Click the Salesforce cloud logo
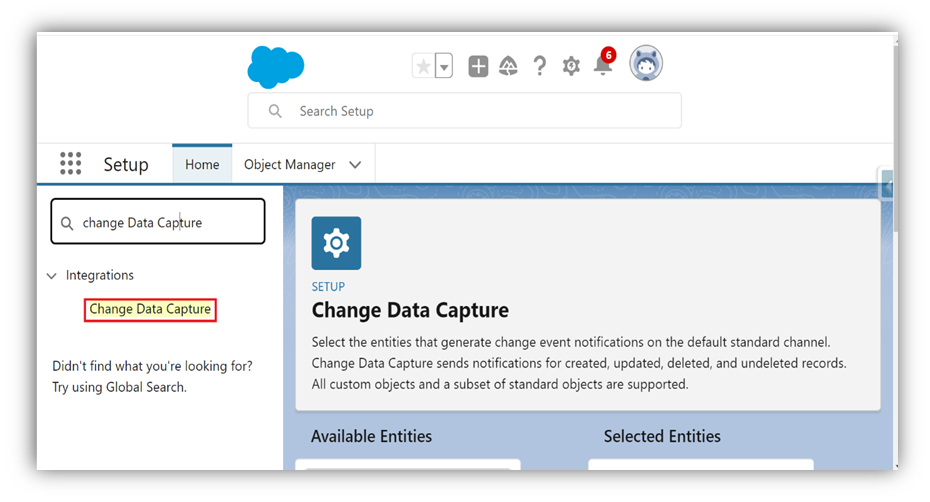Viewport: 930px width, 502px height. click(x=276, y=67)
